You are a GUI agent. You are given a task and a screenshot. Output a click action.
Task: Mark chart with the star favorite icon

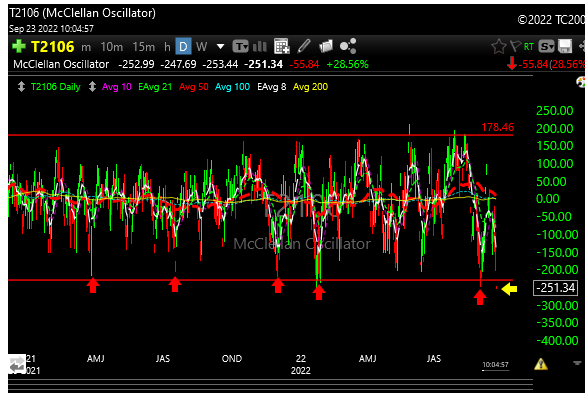pyautogui.click(x=498, y=47)
